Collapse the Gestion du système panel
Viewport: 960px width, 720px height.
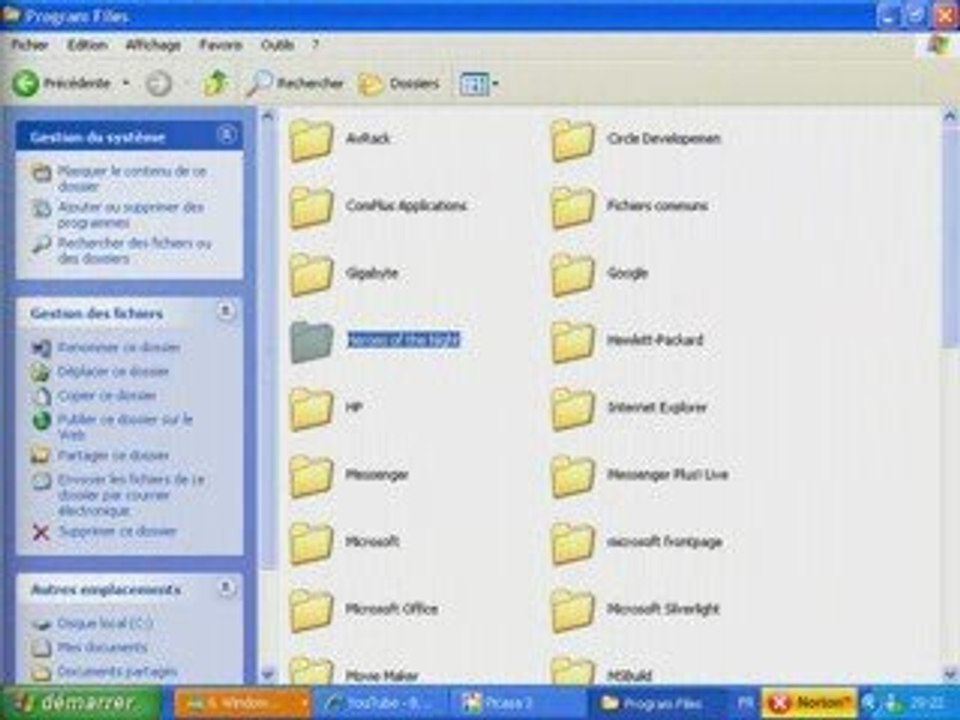pyautogui.click(x=227, y=135)
